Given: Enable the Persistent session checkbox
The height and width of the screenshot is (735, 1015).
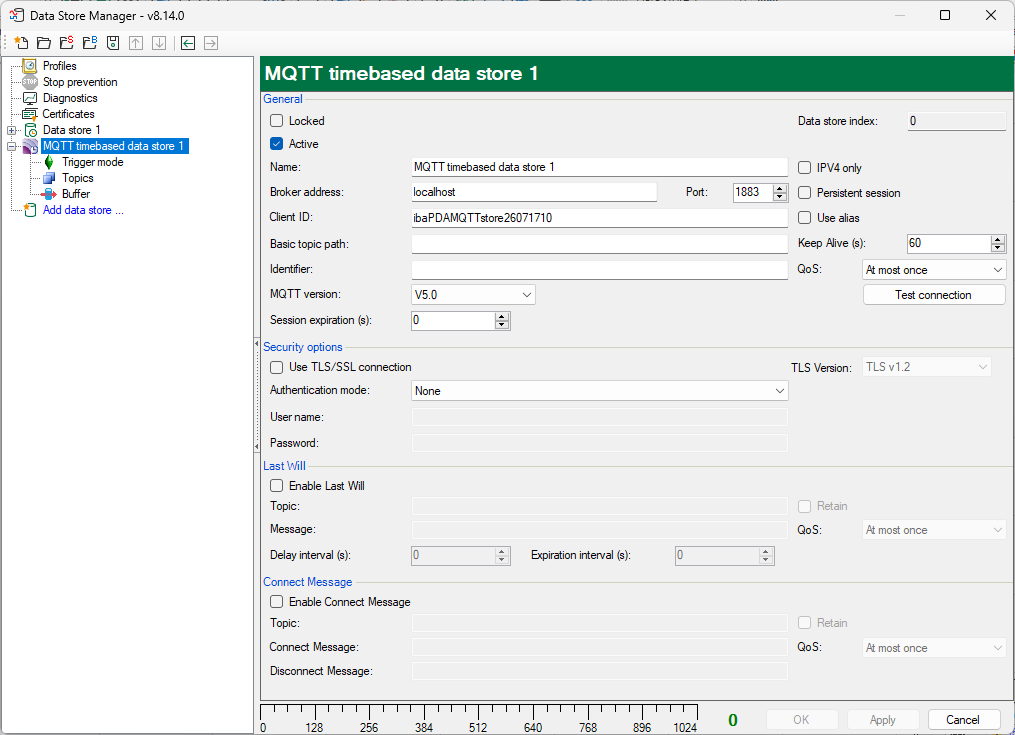Looking at the screenshot, I should (x=805, y=192).
